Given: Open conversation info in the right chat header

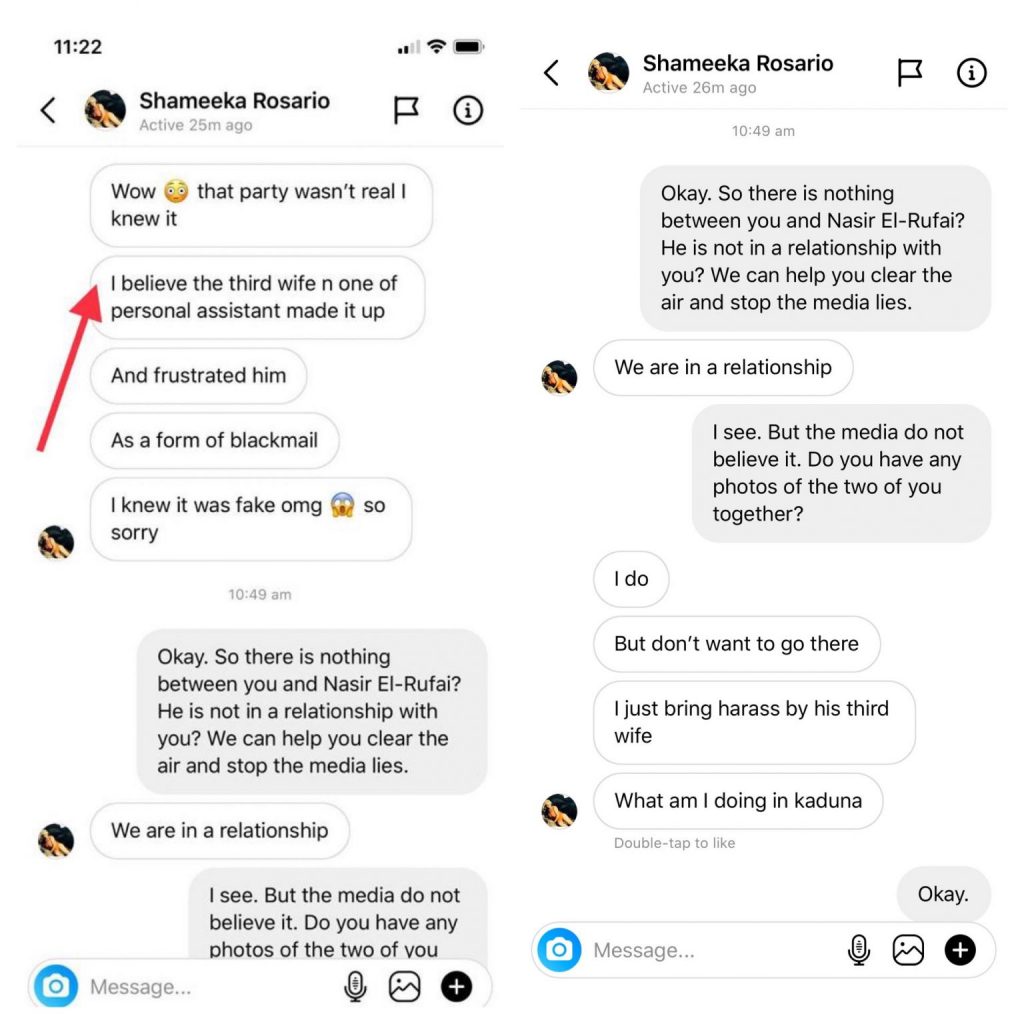Looking at the screenshot, I should point(972,73).
